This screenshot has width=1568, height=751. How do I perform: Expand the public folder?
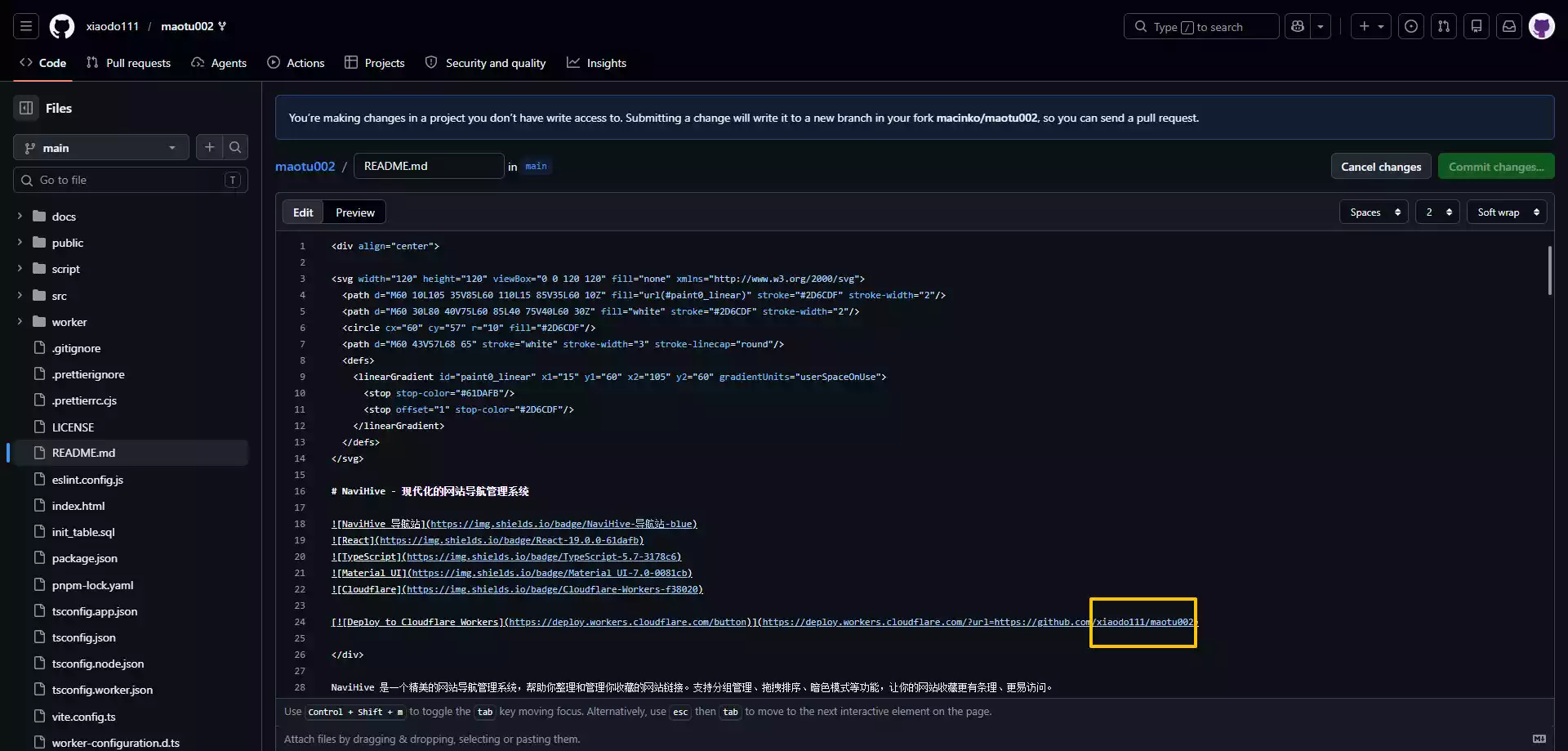[20, 243]
